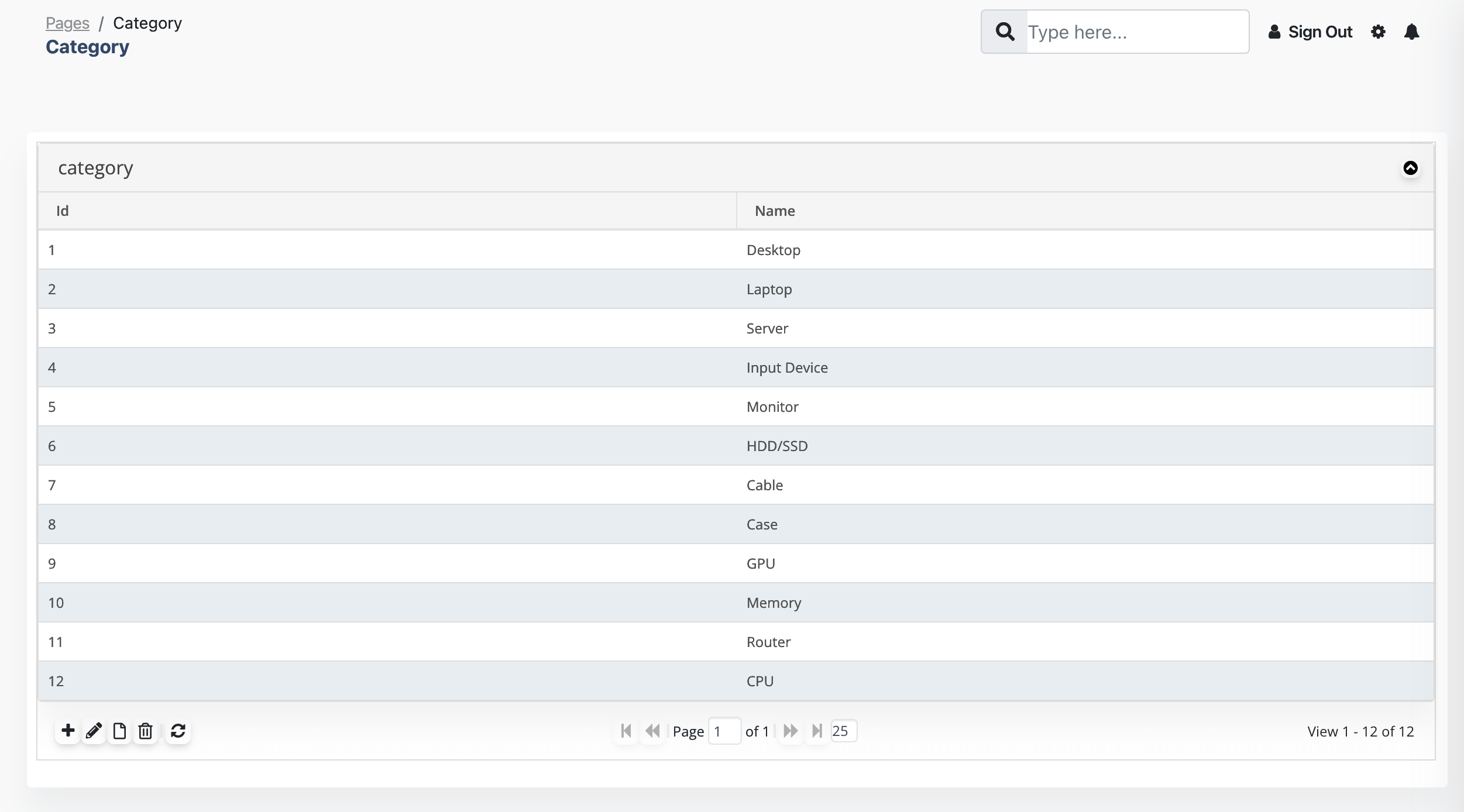1464x812 pixels.
Task: Select the Case row
Action: [736, 524]
